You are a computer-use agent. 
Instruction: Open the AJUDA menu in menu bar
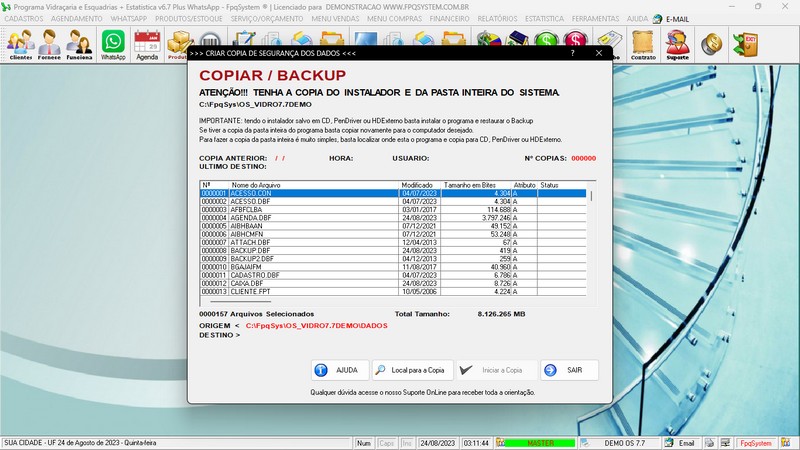point(637,19)
